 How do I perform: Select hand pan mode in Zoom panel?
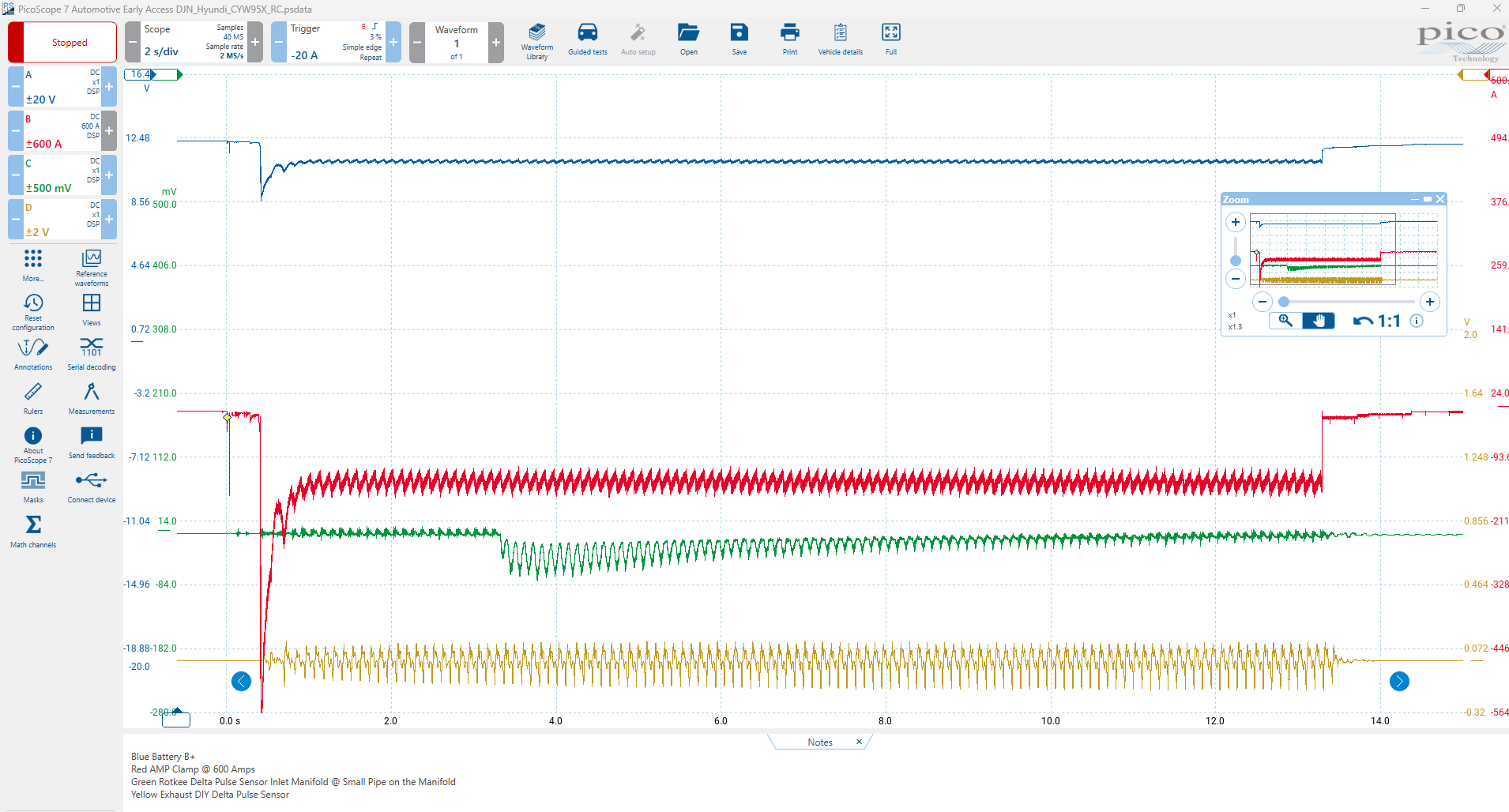pos(1319,321)
